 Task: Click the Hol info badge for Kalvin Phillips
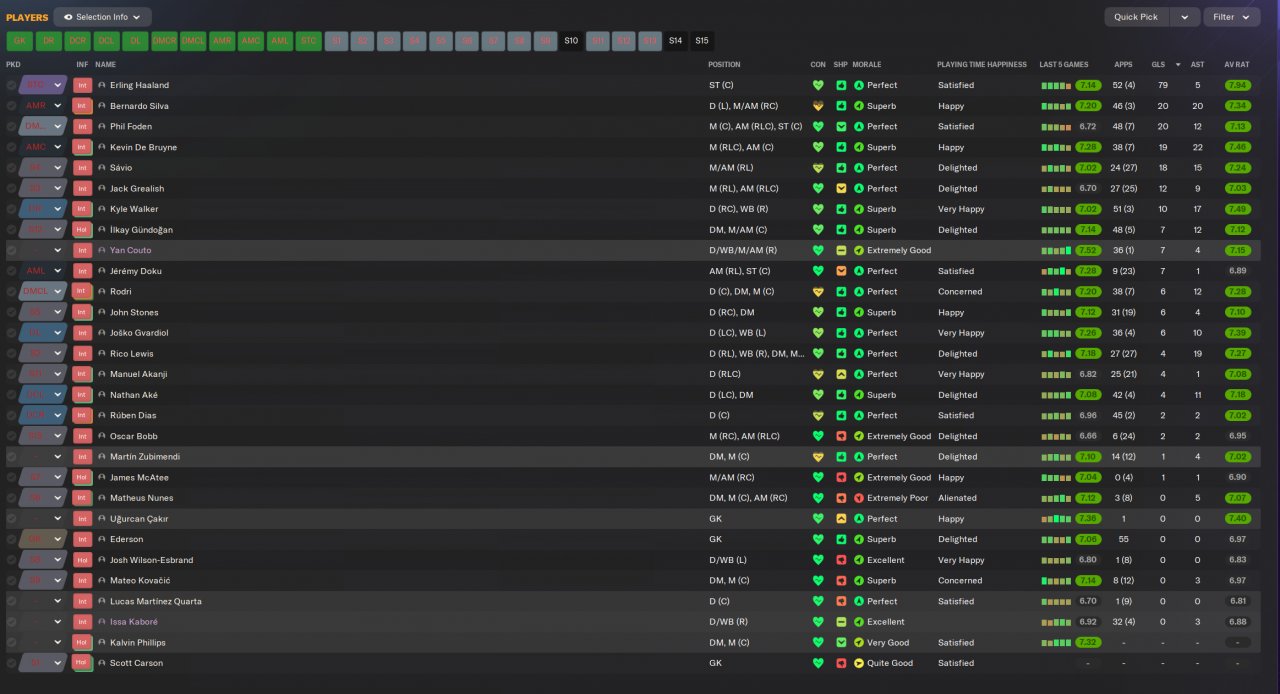pyautogui.click(x=82, y=642)
